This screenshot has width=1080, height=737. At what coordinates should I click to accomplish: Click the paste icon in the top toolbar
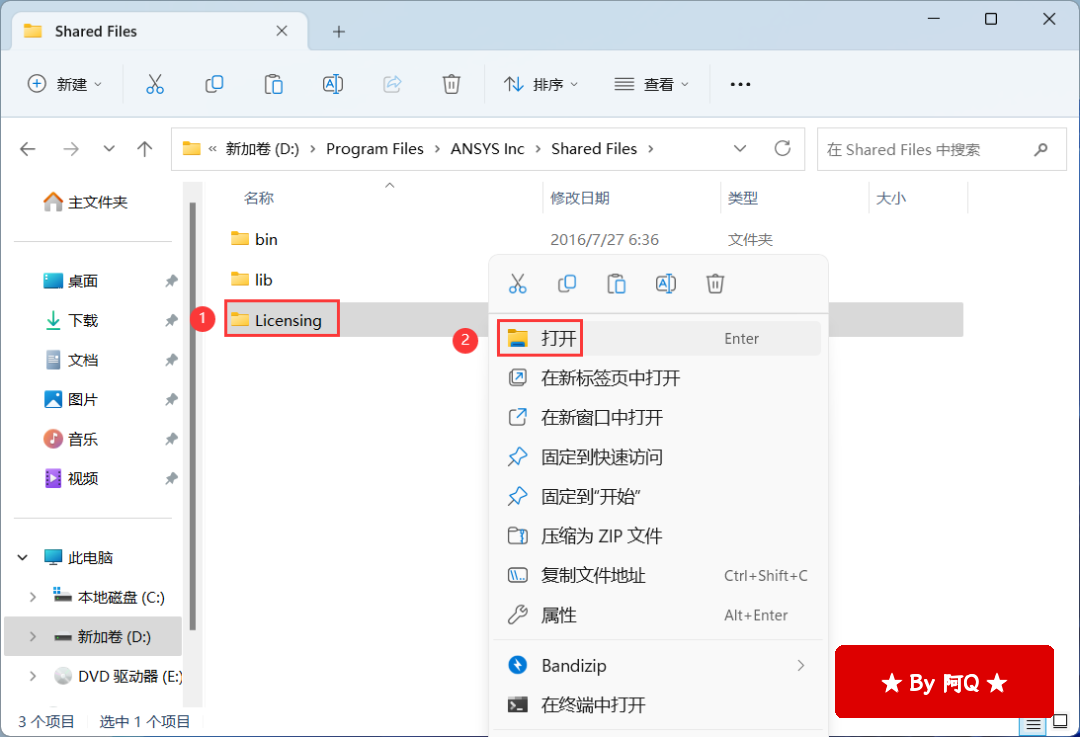pyautogui.click(x=273, y=85)
